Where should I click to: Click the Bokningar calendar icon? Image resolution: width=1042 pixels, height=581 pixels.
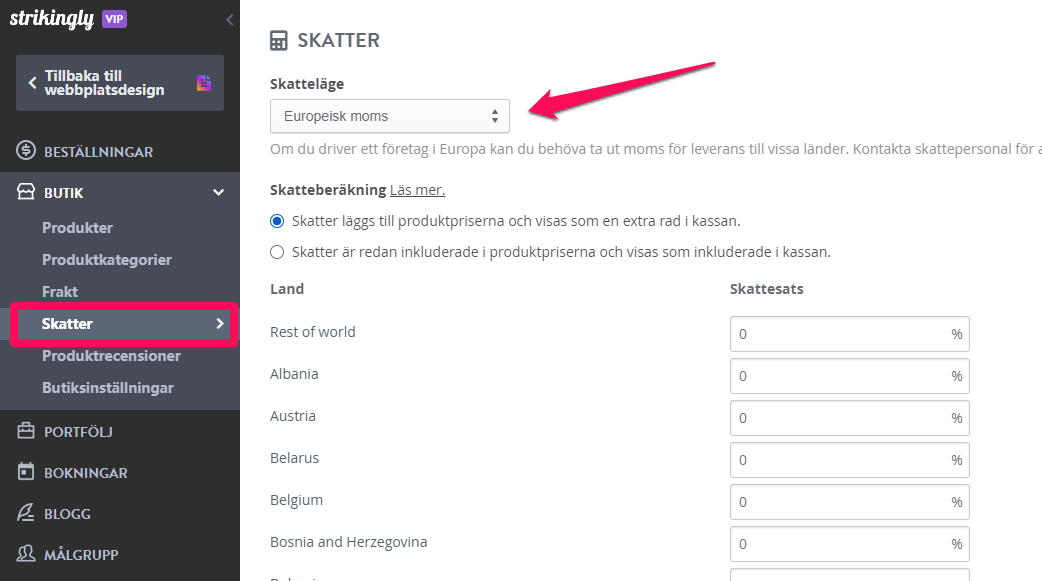(26, 472)
